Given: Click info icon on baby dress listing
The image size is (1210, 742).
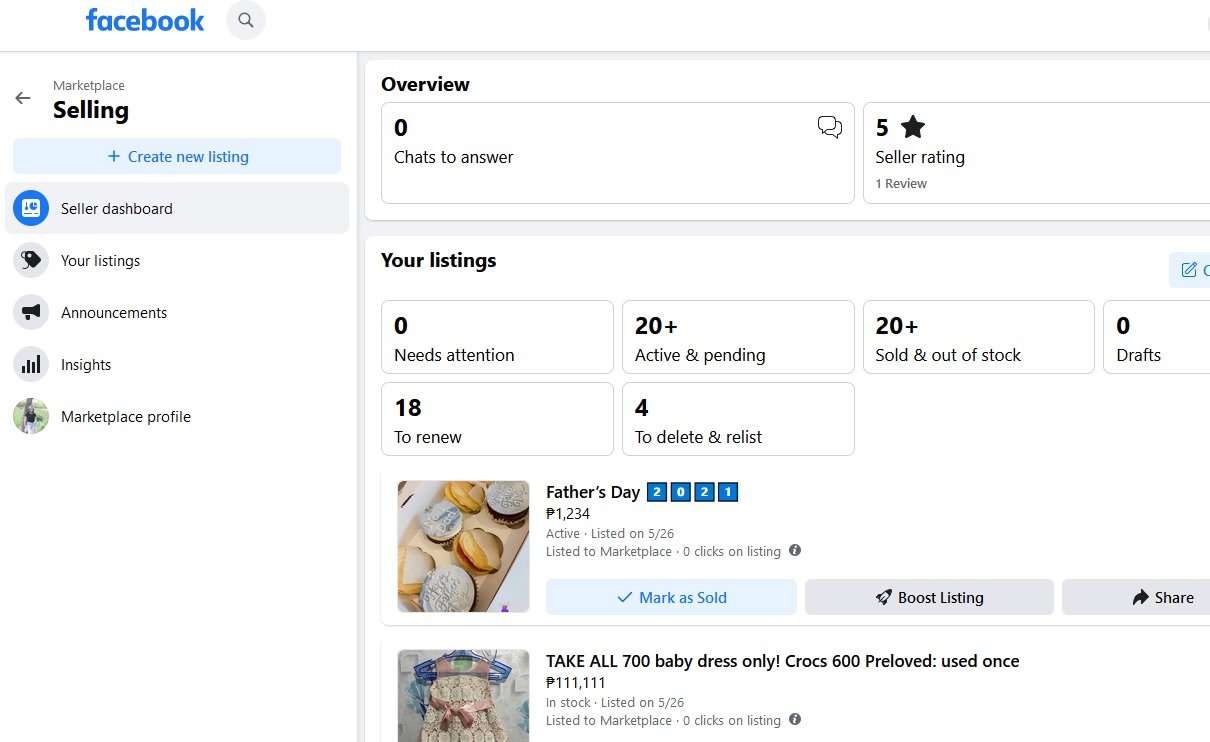Looking at the screenshot, I should click(795, 720).
